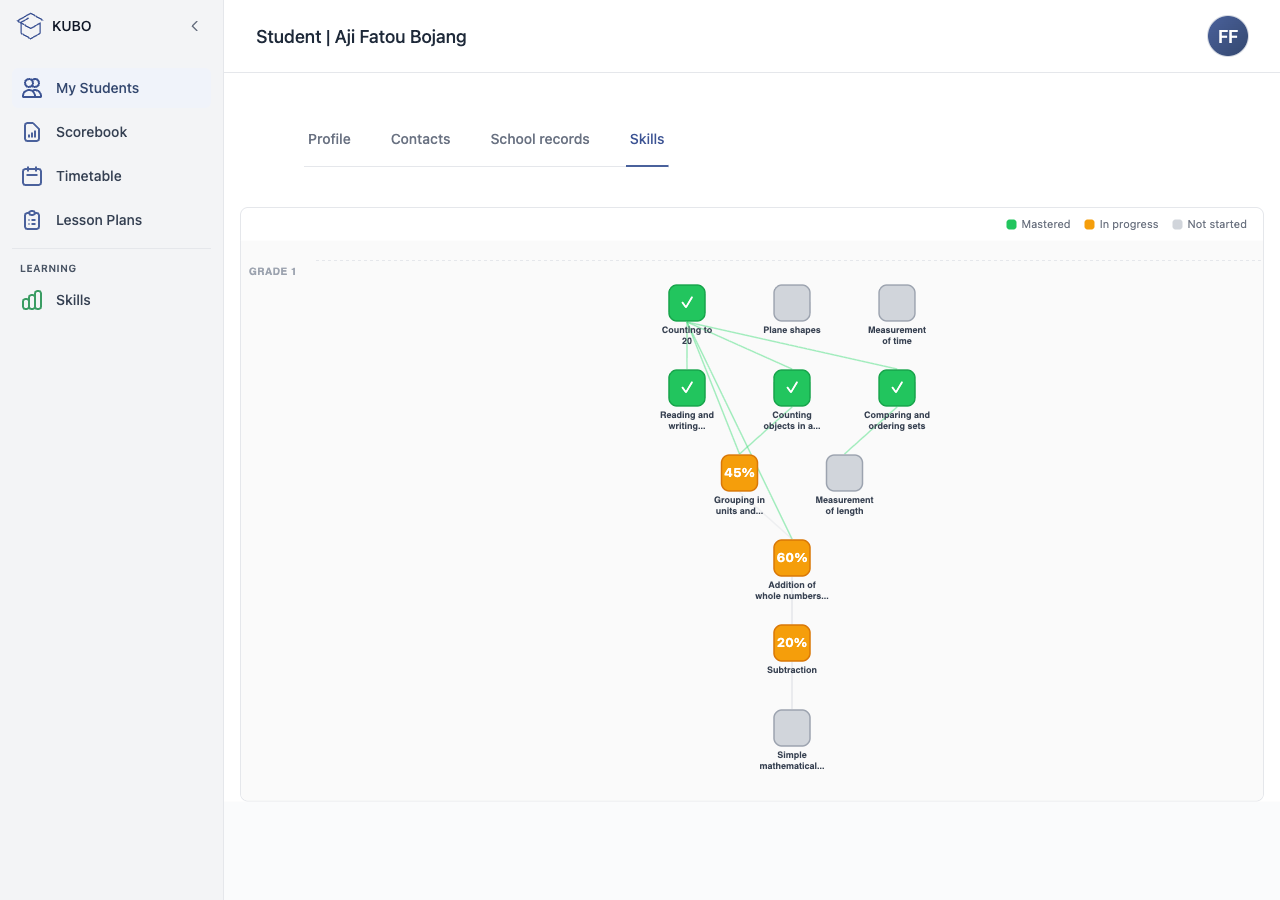Go to Timetable in the sidebar
This screenshot has width=1280, height=900.
click(x=112, y=176)
